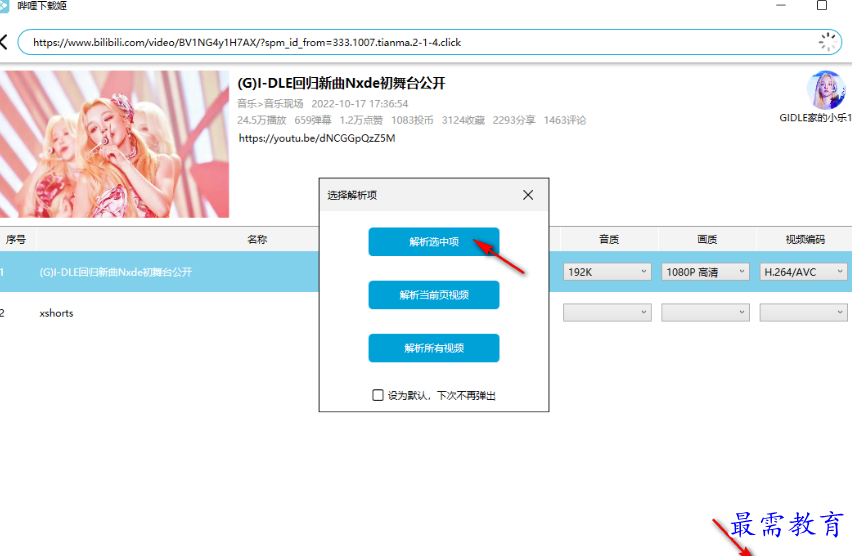Image resolution: width=852 pixels, height=556 pixels.
Task: Click the video cover thumbnail
Action: [x=114, y=144]
